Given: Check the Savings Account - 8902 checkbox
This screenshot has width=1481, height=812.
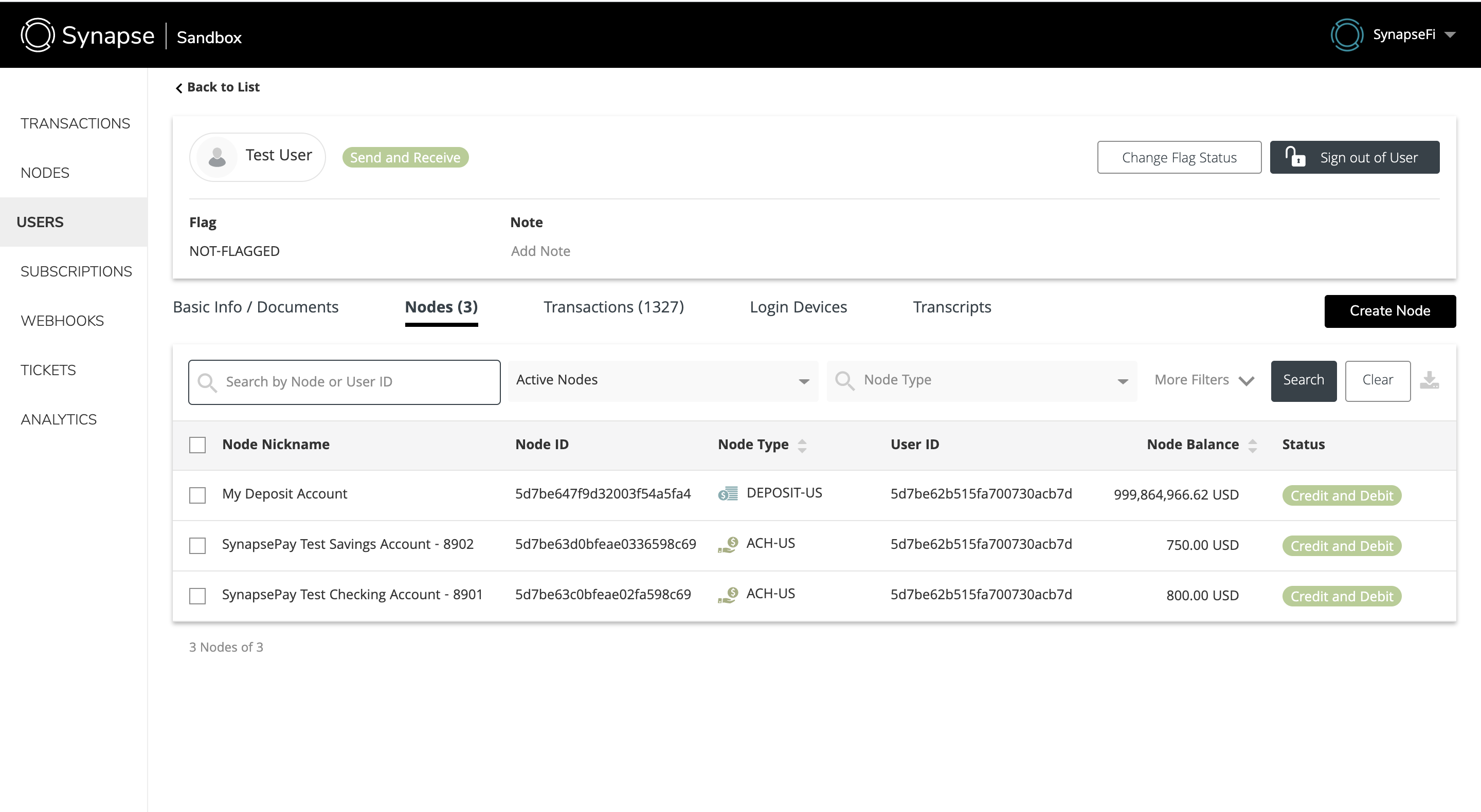Looking at the screenshot, I should [x=197, y=545].
